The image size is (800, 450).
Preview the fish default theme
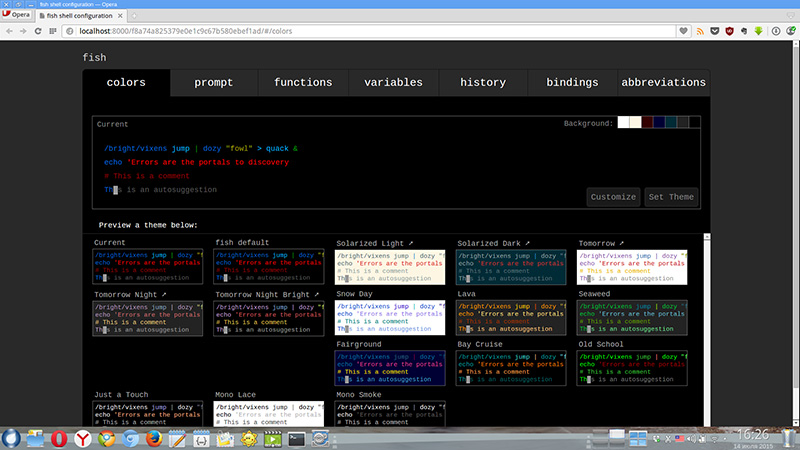pyautogui.click(x=268, y=266)
